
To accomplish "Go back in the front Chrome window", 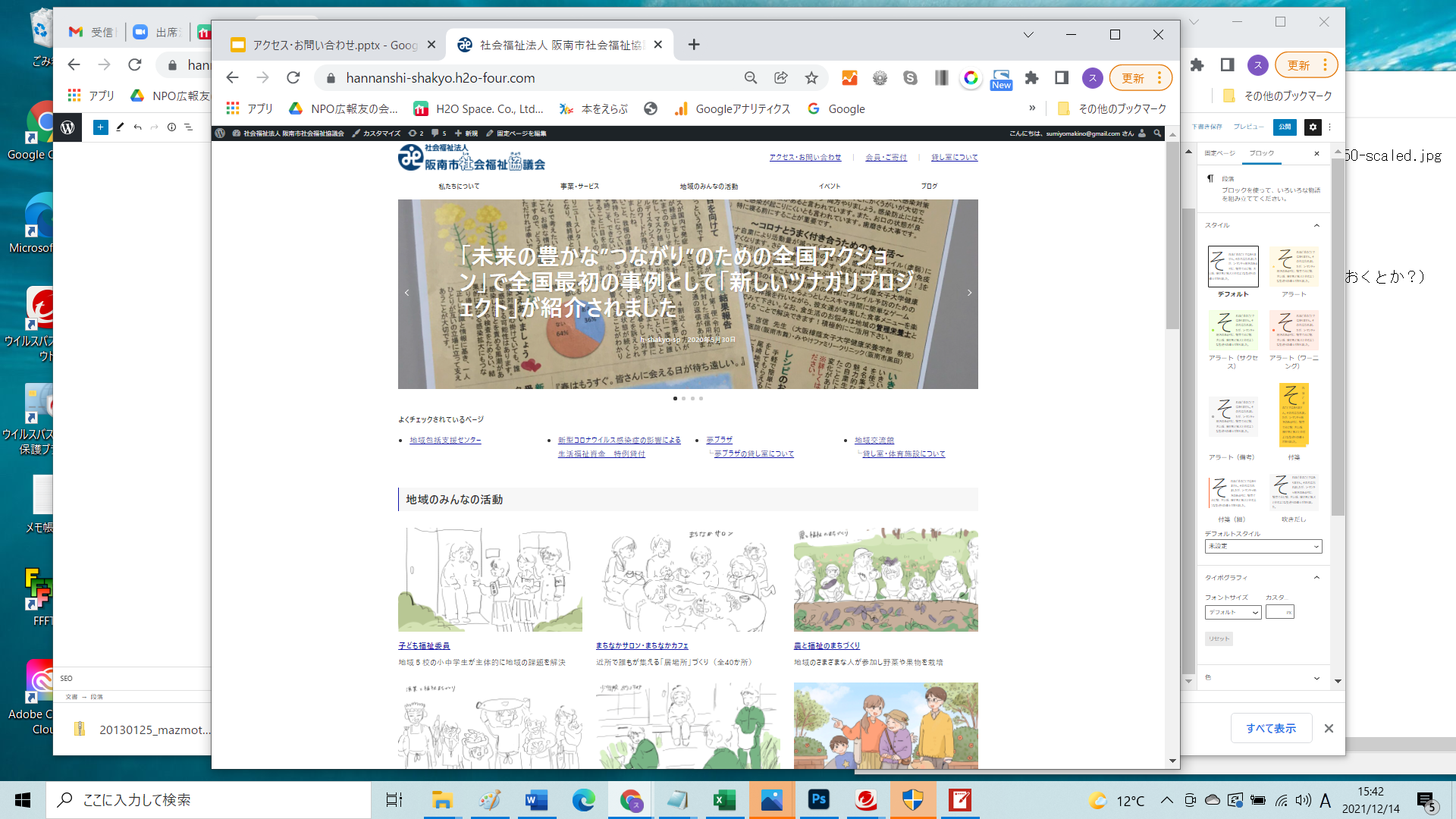I will coord(233,78).
